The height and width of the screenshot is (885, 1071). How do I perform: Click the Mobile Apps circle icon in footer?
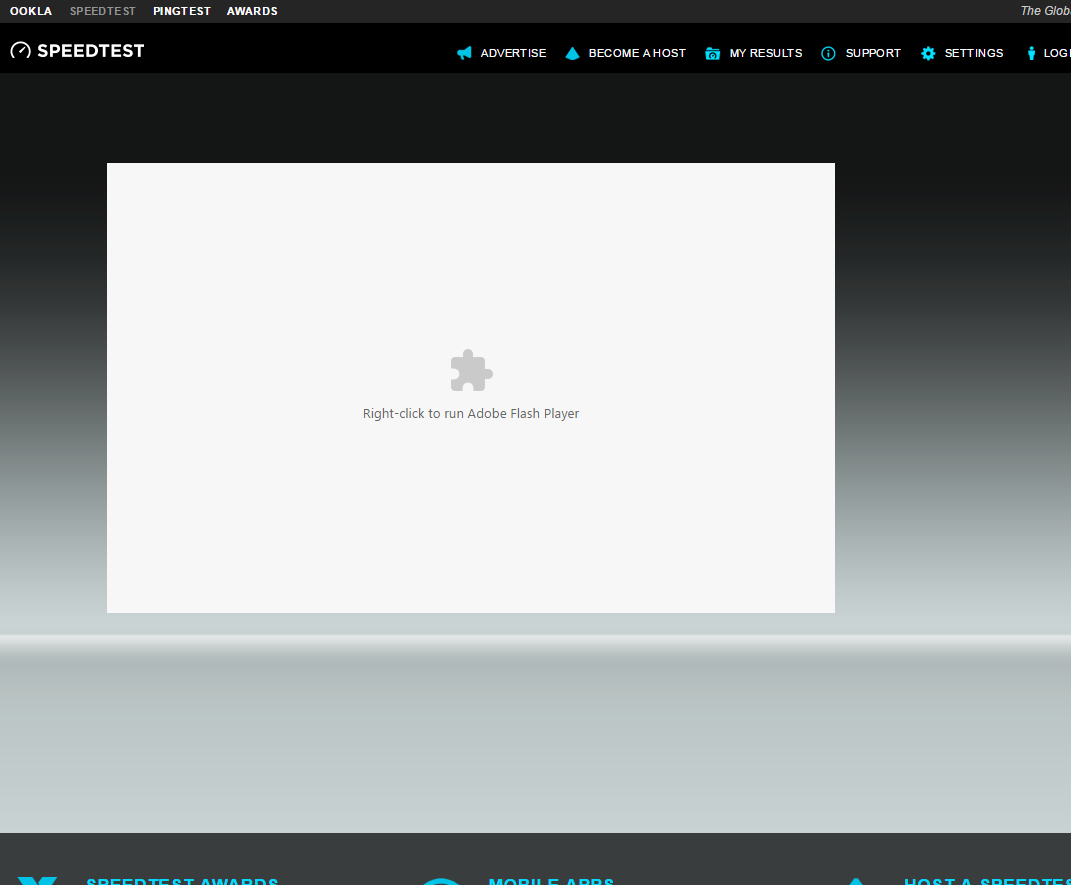(x=441, y=880)
